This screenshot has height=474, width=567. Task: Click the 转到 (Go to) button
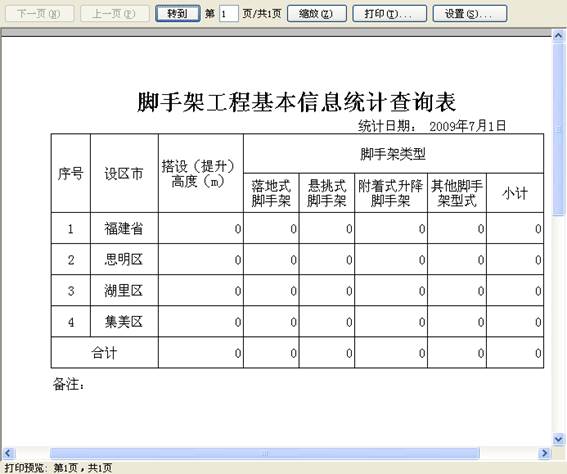(x=178, y=14)
